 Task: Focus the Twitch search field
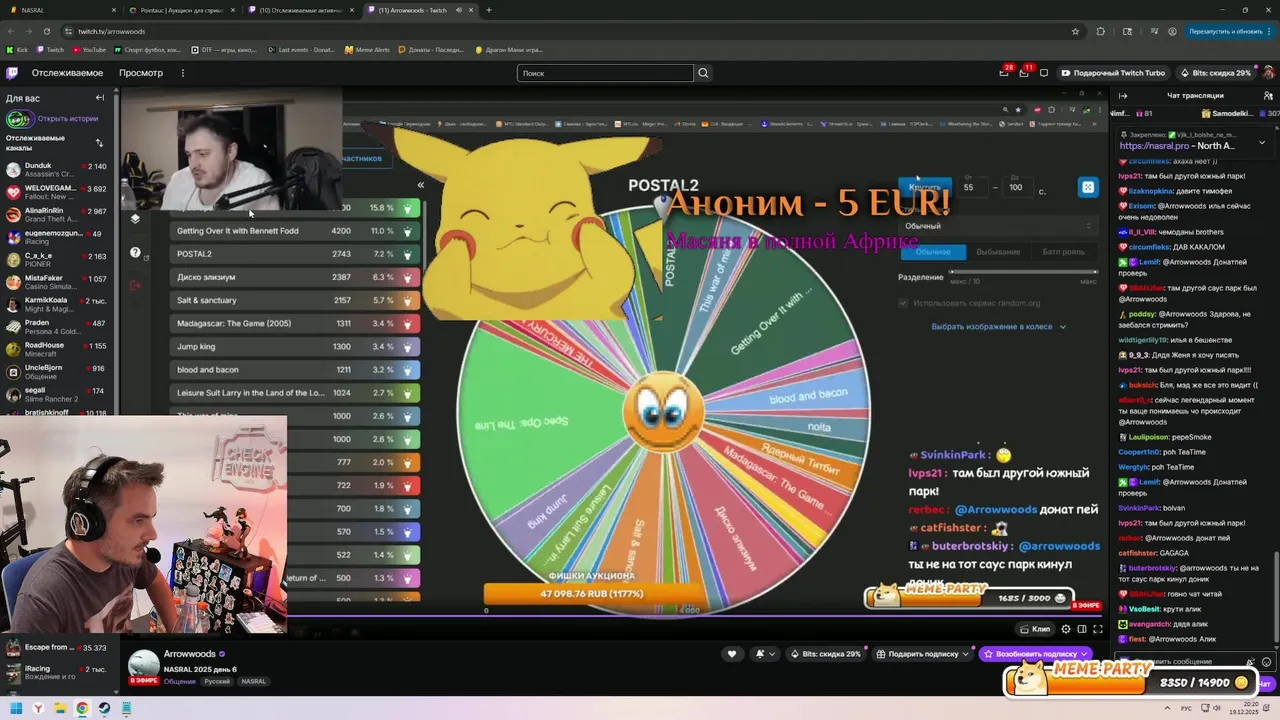coord(605,73)
